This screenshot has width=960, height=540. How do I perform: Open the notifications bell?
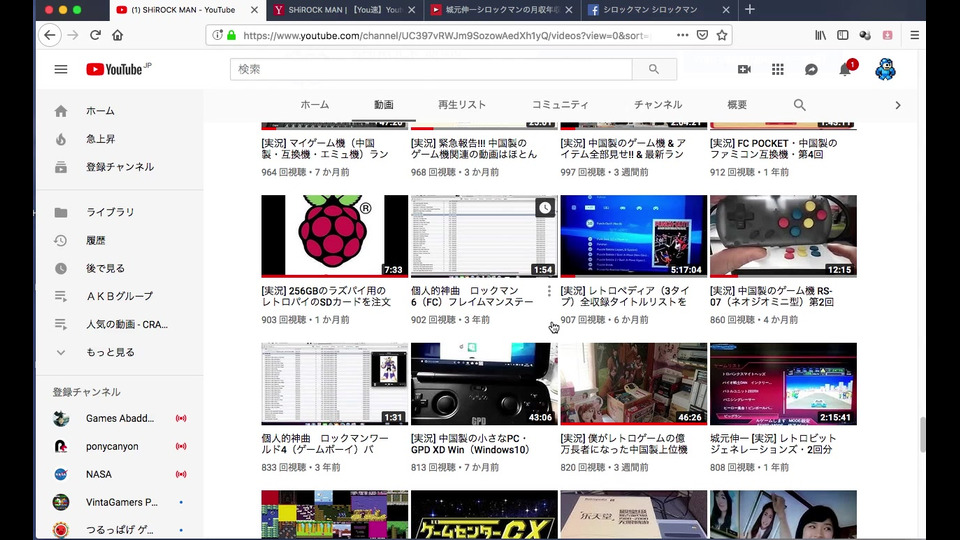[x=846, y=69]
